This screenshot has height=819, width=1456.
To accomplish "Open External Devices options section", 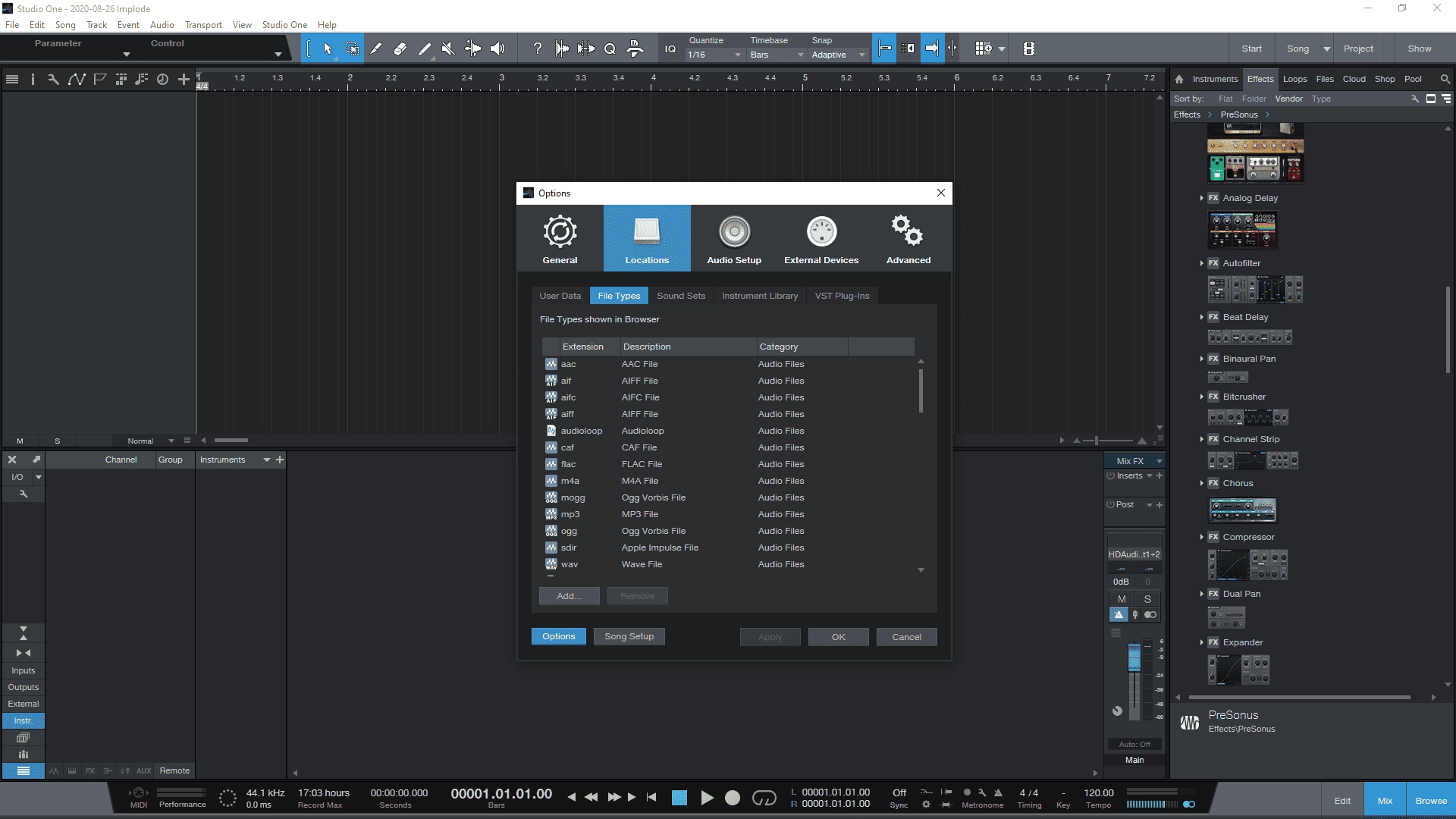I will coord(821,238).
